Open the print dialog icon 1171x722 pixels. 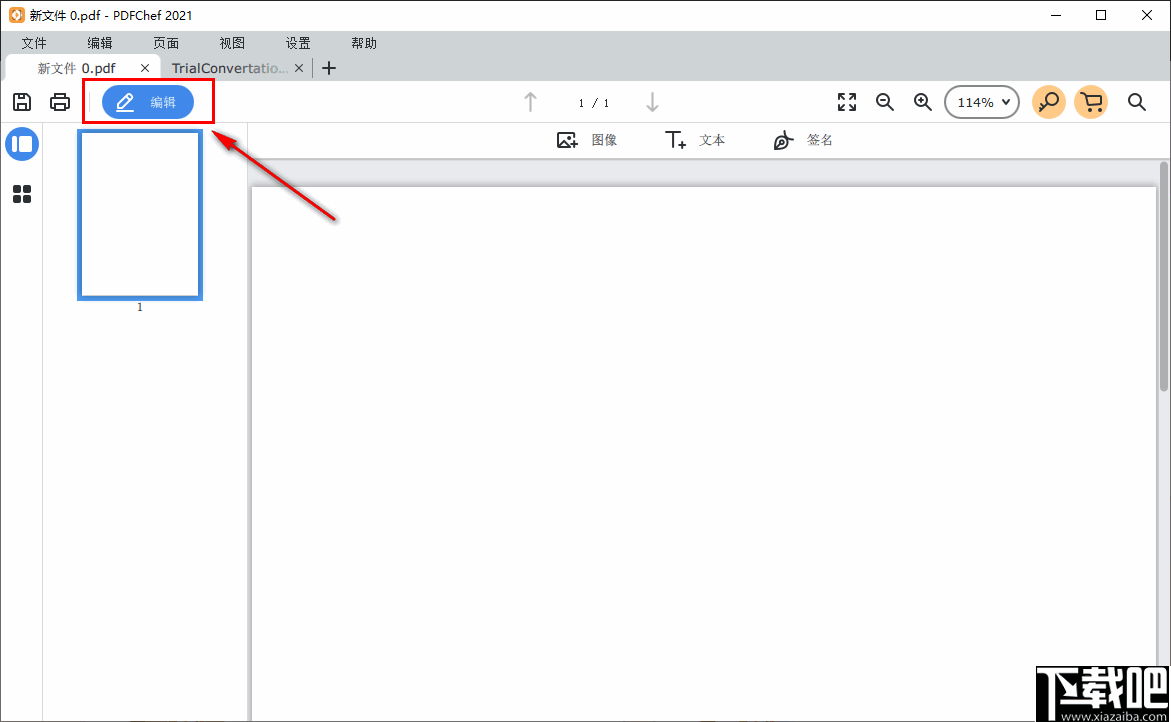click(60, 101)
